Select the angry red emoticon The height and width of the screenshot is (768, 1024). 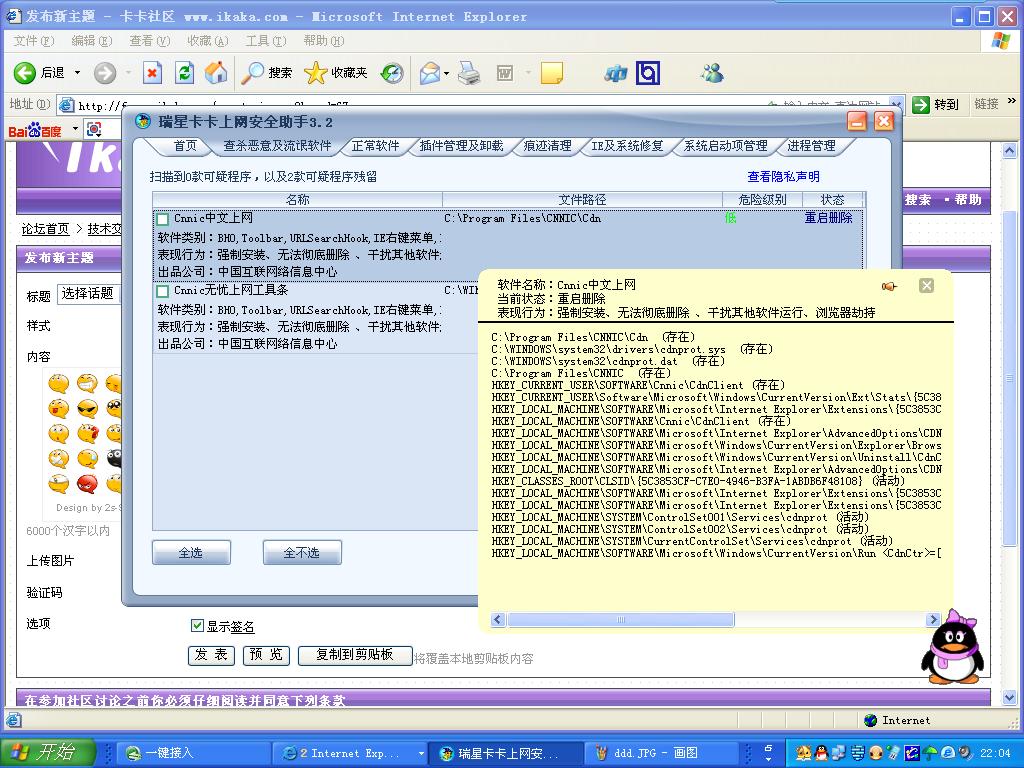87,484
